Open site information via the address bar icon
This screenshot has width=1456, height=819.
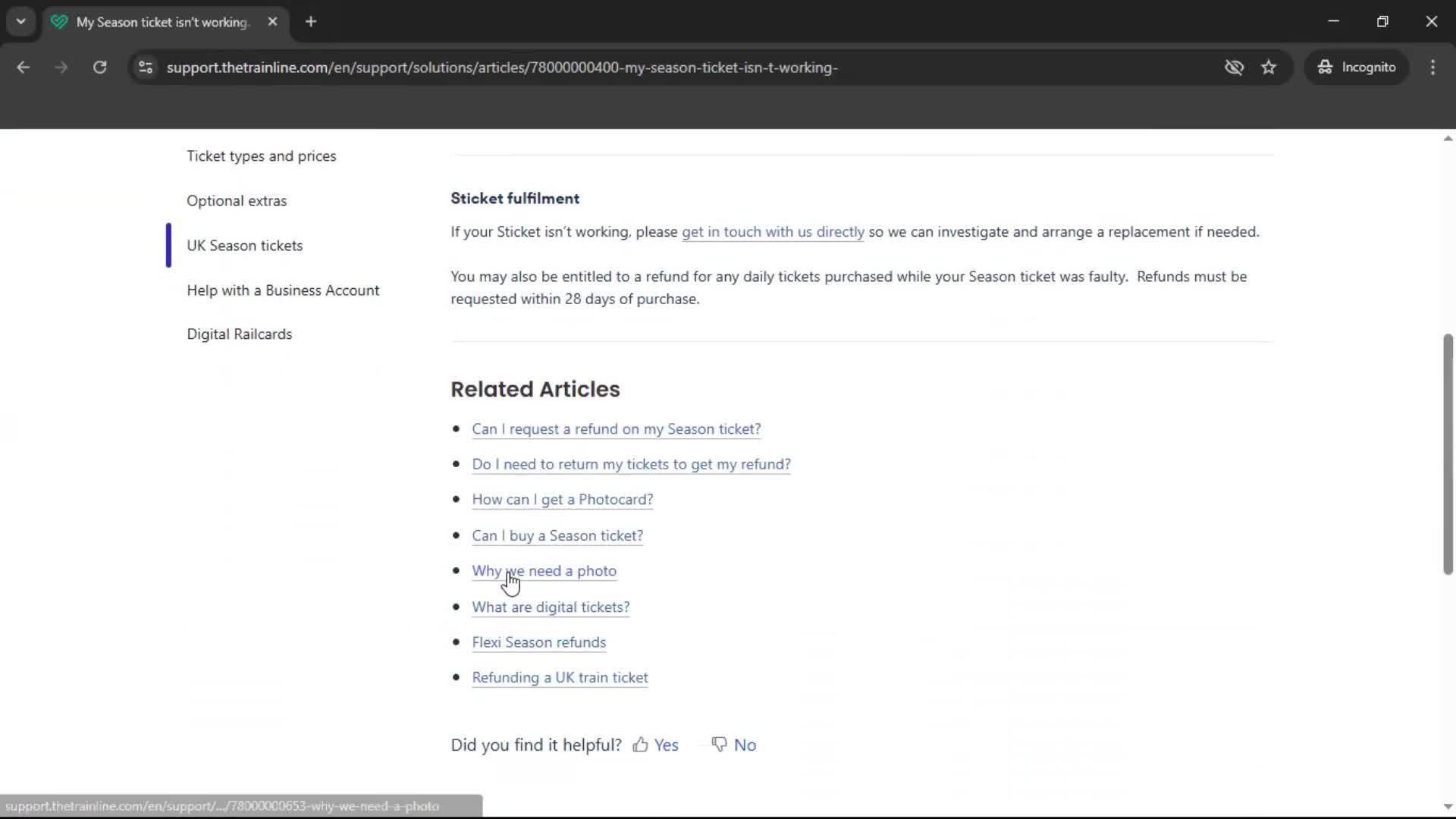tap(145, 67)
